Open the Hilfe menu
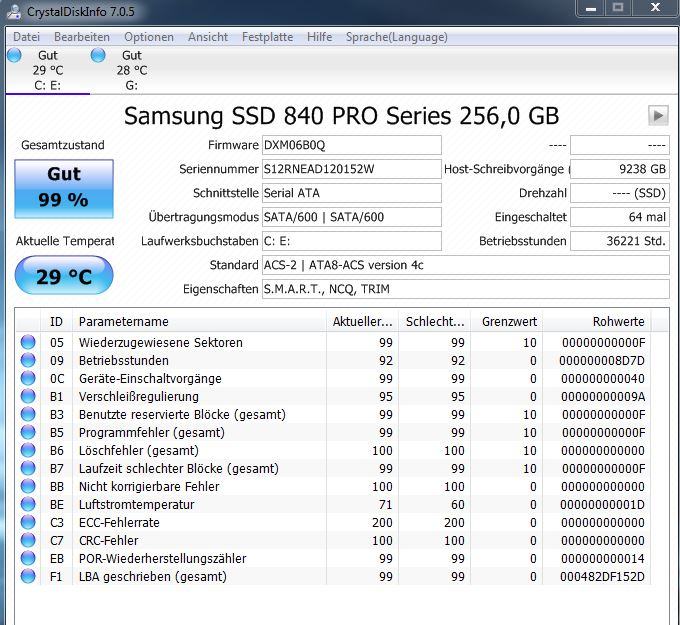 pos(319,37)
